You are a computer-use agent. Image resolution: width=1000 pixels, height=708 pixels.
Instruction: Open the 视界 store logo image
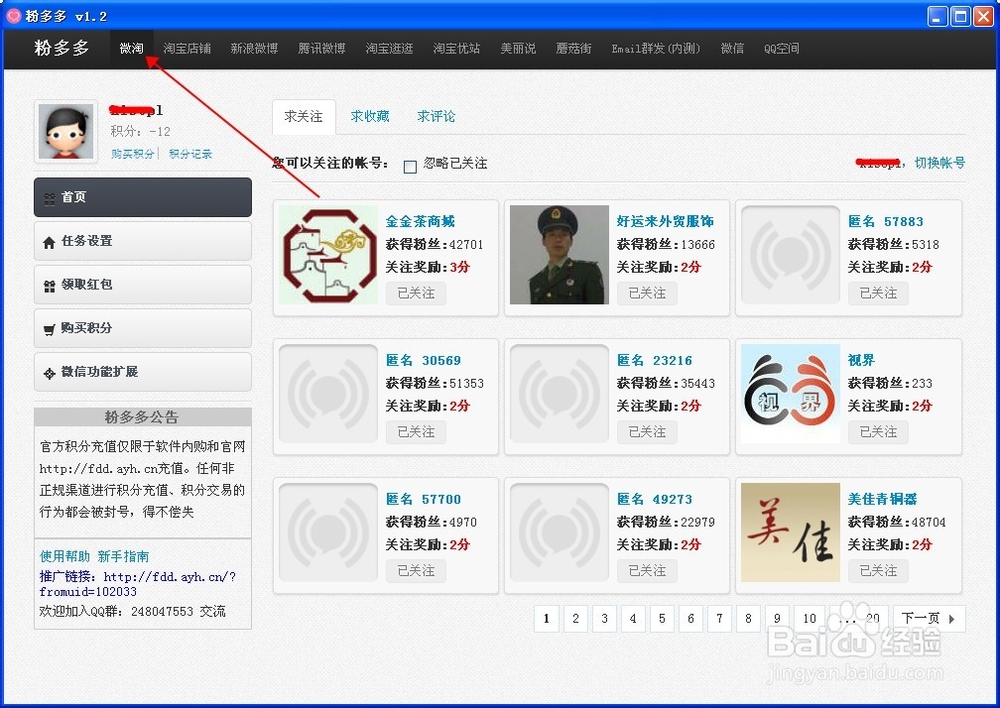(789, 394)
